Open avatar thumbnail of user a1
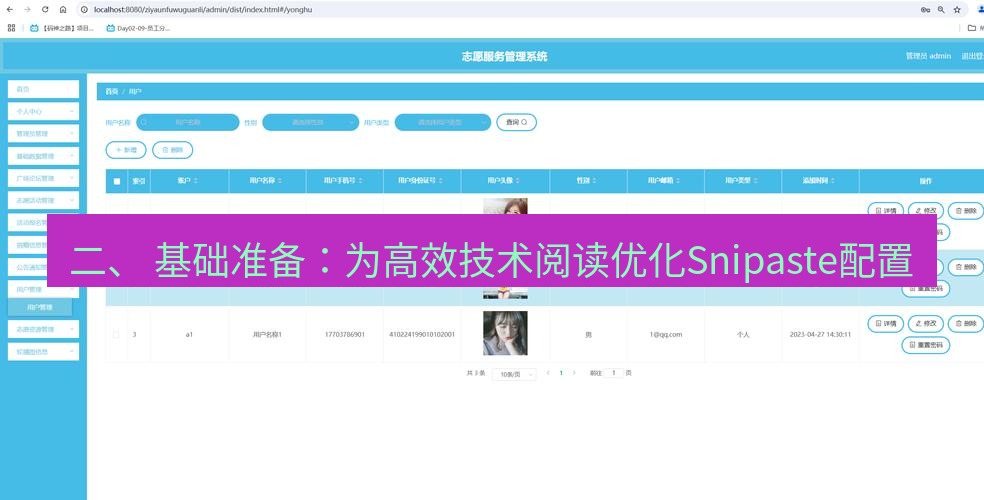Screen dimensions: 984x500 click(505, 333)
